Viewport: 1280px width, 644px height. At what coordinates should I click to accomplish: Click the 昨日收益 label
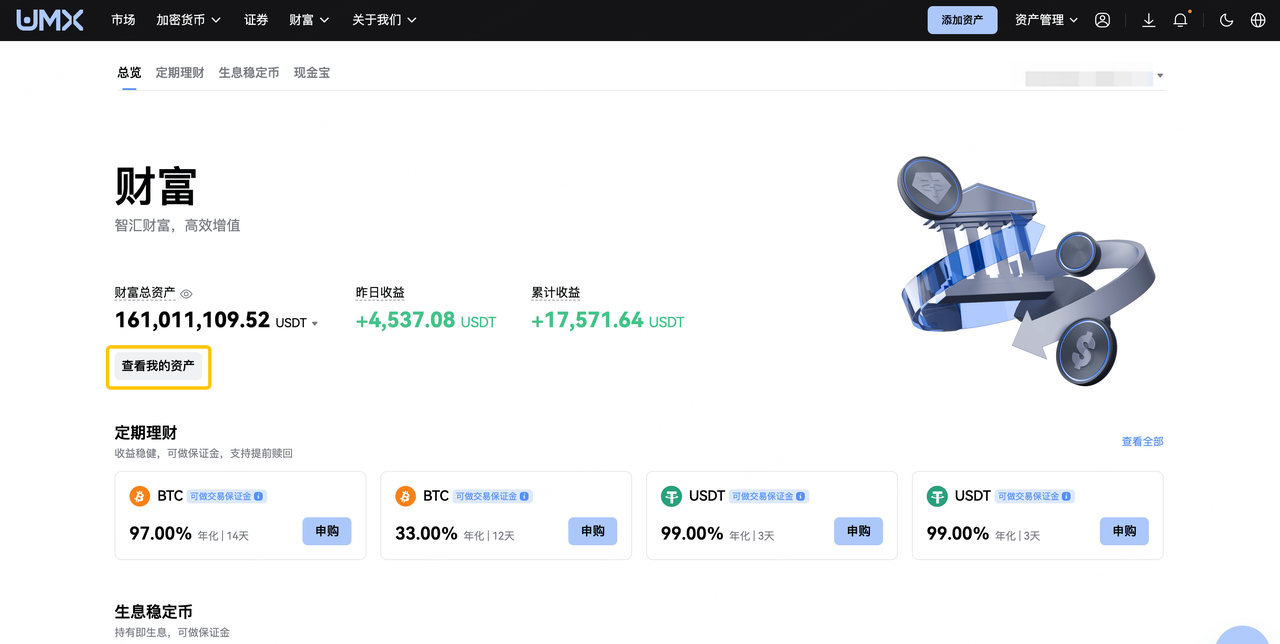tap(380, 293)
